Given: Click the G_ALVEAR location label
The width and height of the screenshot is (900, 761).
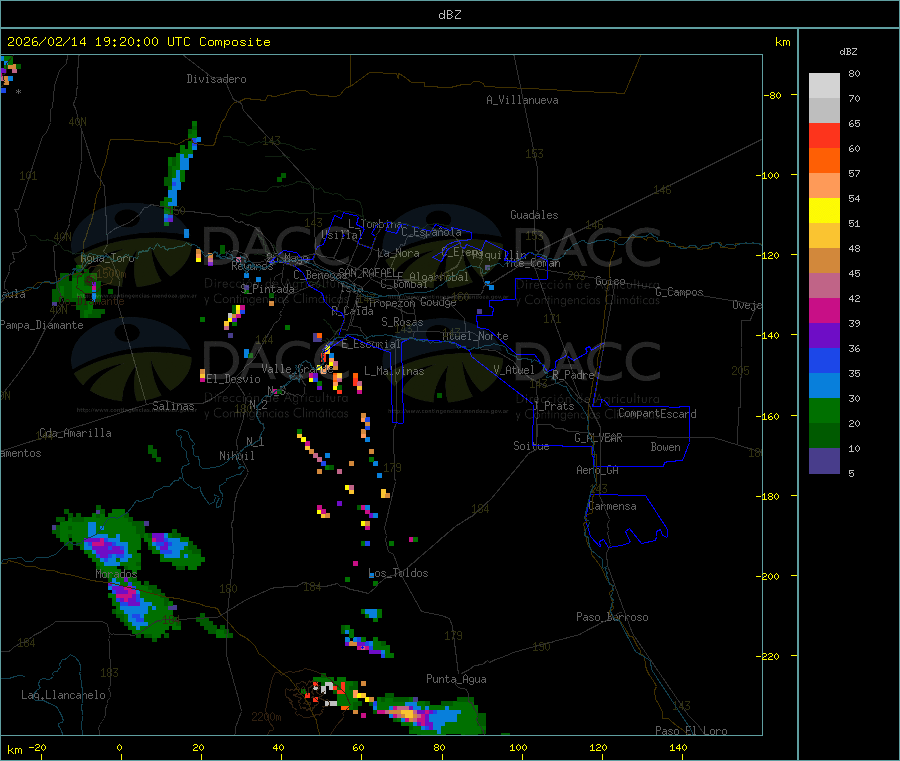Looking at the screenshot, I should tap(599, 438).
